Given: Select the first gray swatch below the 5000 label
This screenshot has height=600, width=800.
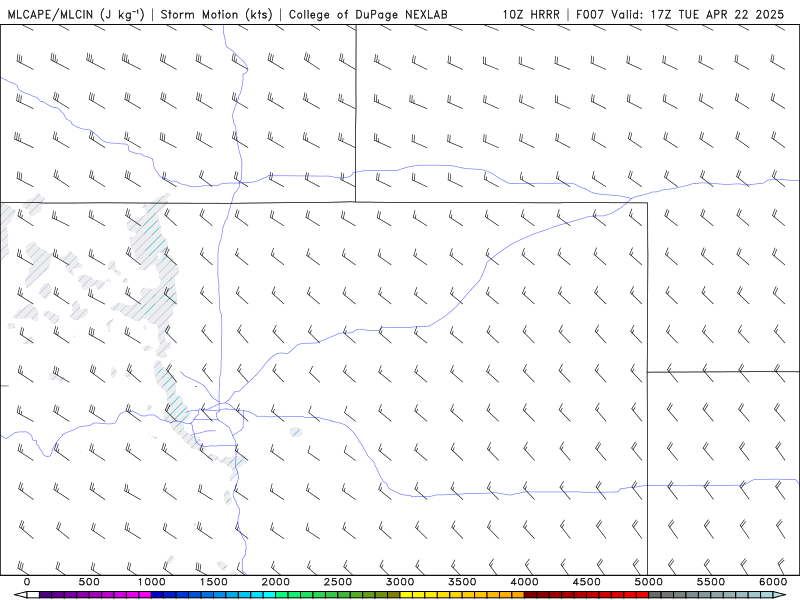Looking at the screenshot, I should click(x=655, y=595).
